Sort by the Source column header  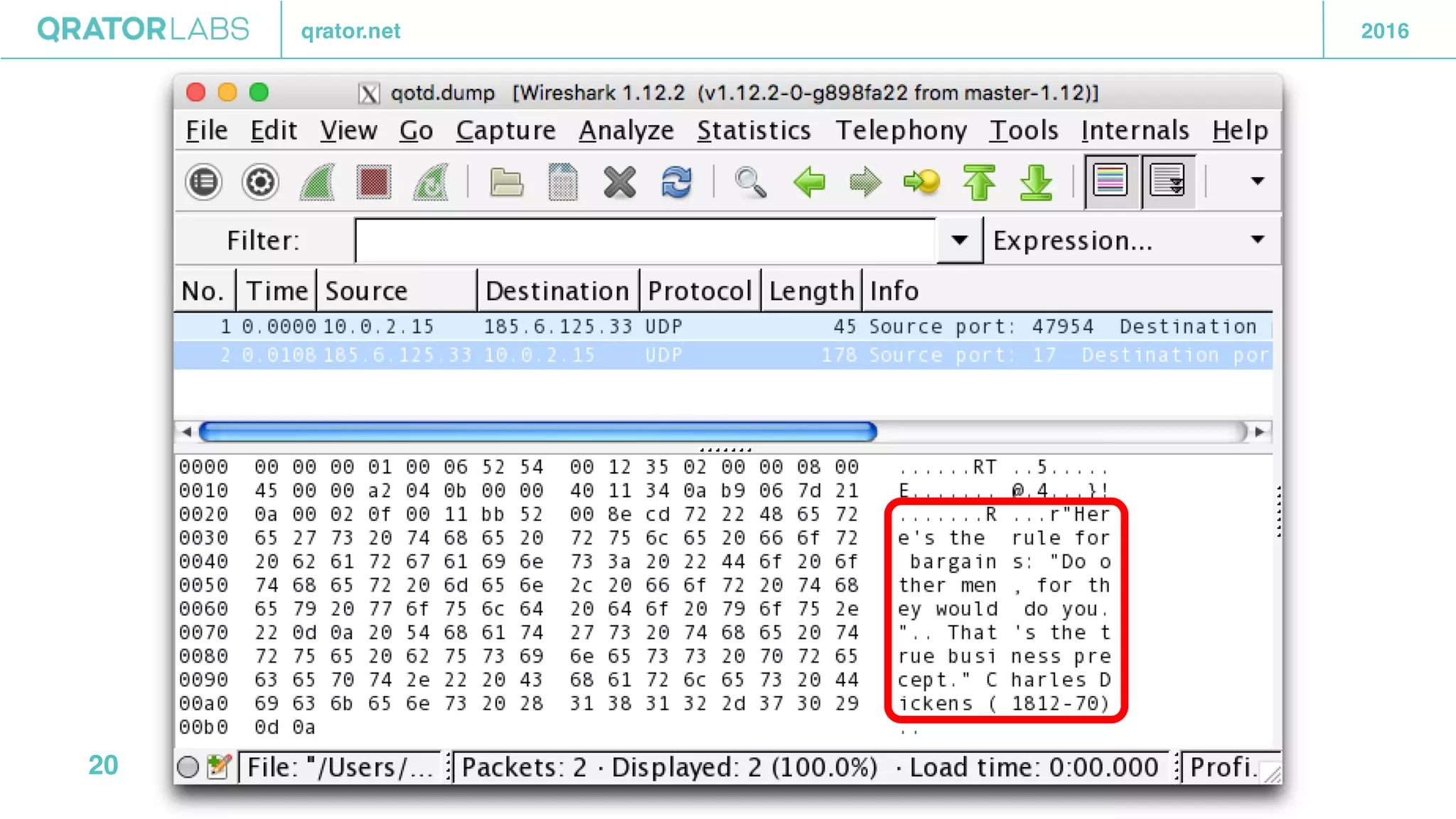click(397, 291)
